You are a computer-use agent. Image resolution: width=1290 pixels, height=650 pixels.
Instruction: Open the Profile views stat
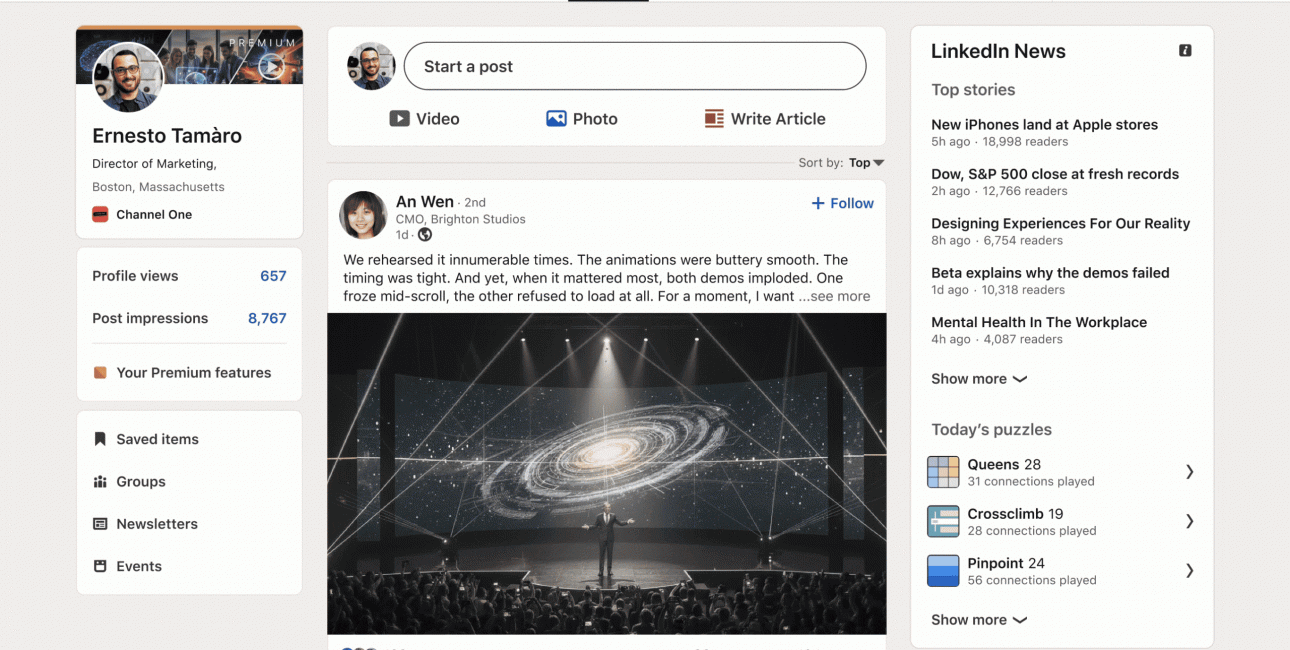(x=189, y=276)
